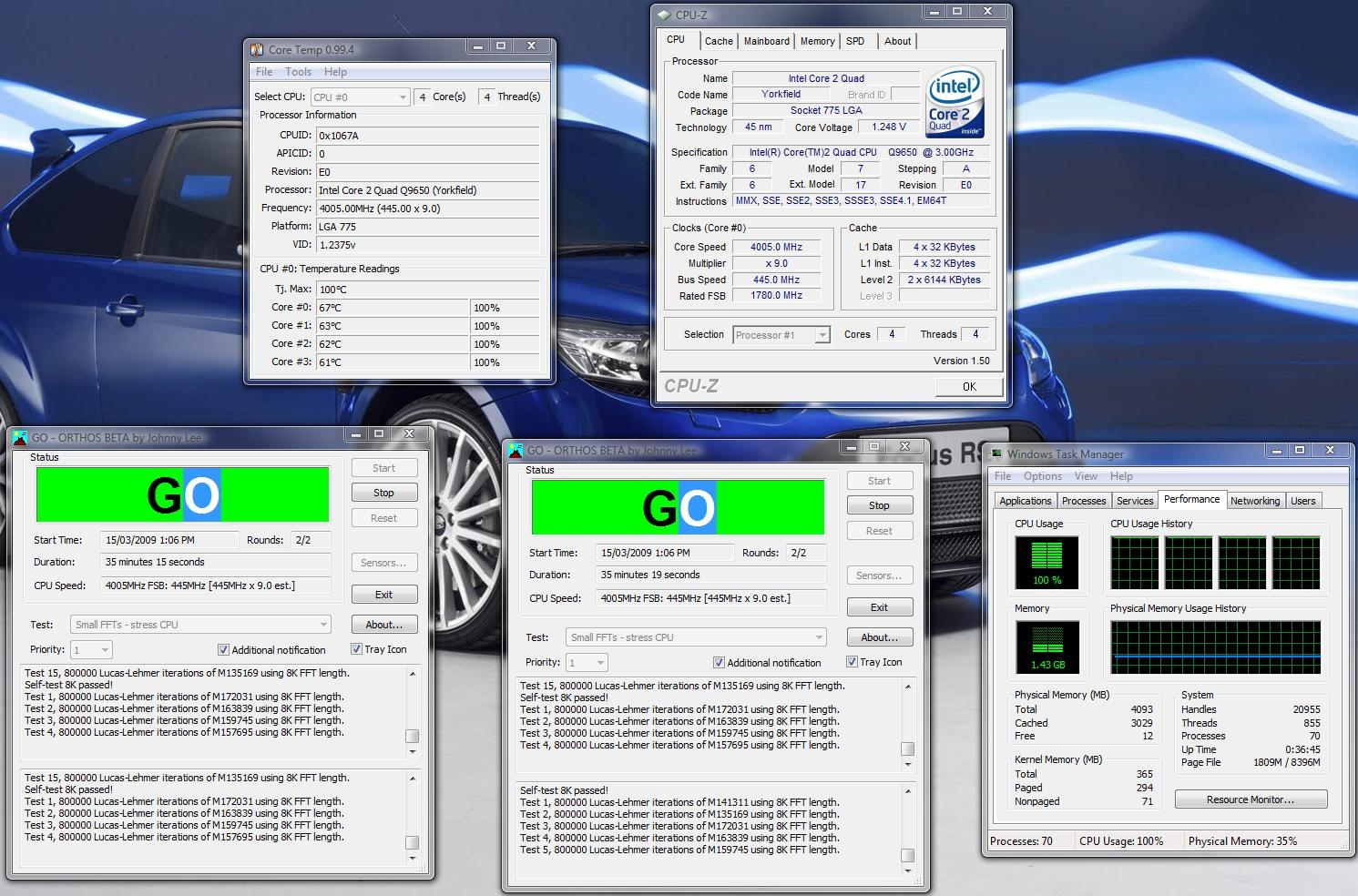Open the File menu in Task Manager
This screenshot has height=896, width=1358.
(x=1003, y=476)
